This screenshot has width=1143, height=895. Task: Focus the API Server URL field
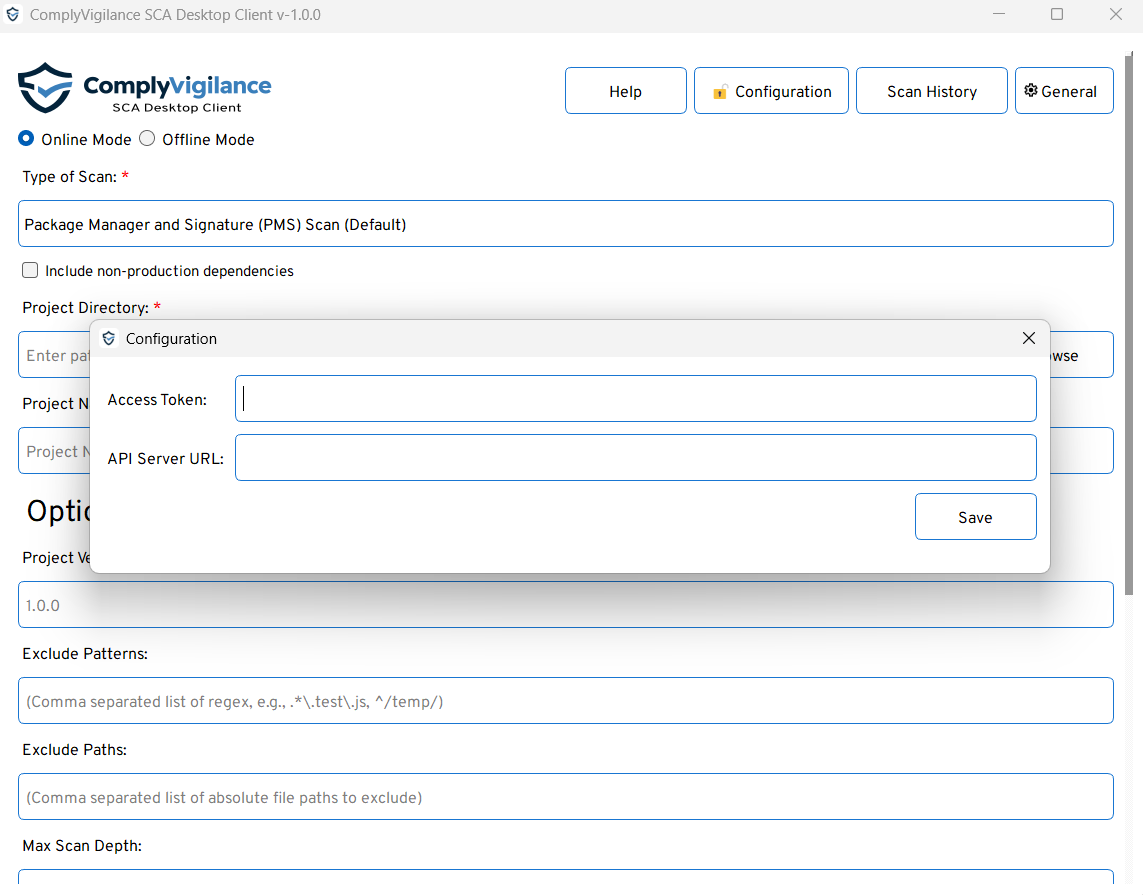click(x=635, y=458)
